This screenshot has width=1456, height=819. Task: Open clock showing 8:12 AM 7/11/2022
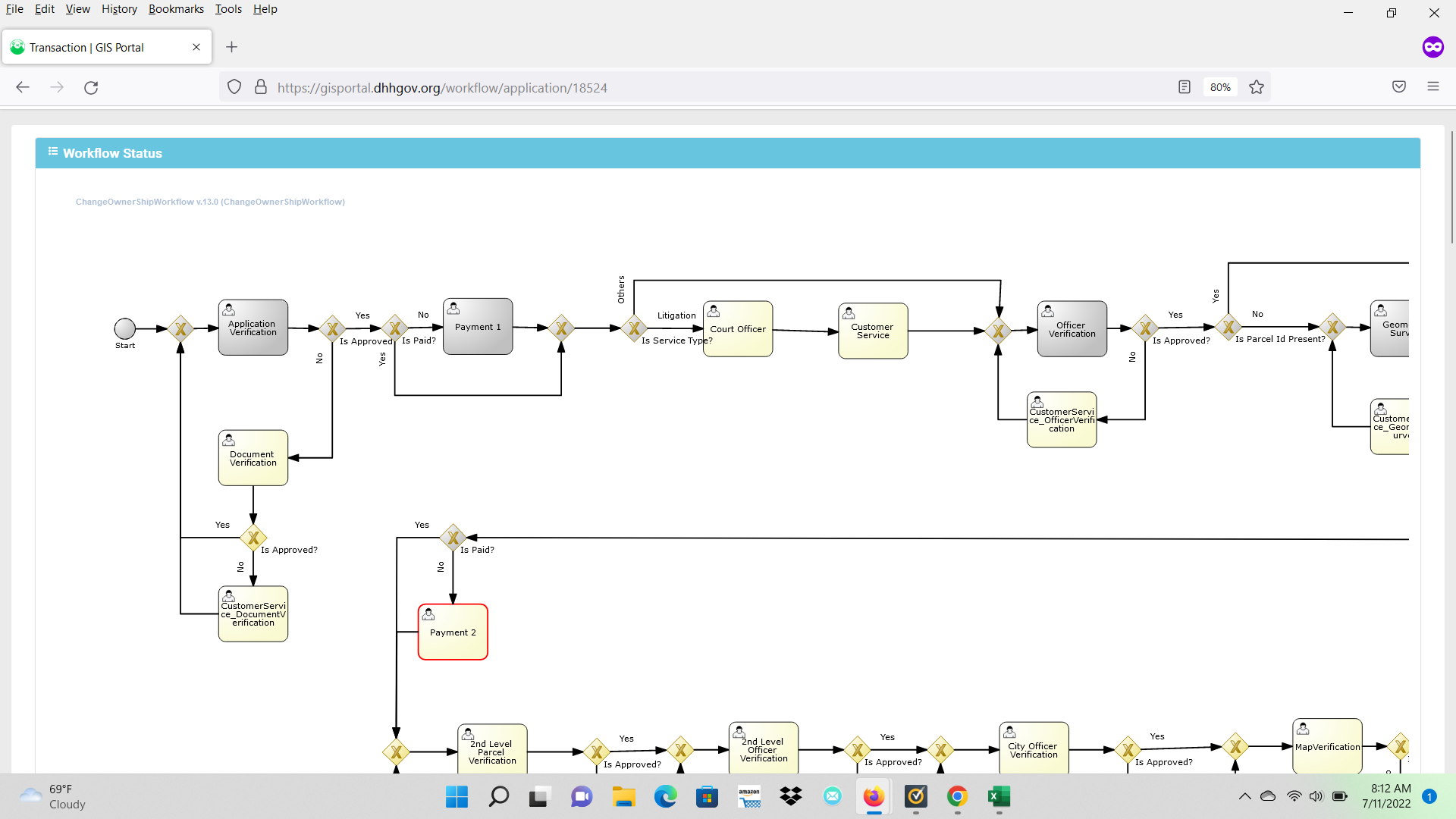1386,796
